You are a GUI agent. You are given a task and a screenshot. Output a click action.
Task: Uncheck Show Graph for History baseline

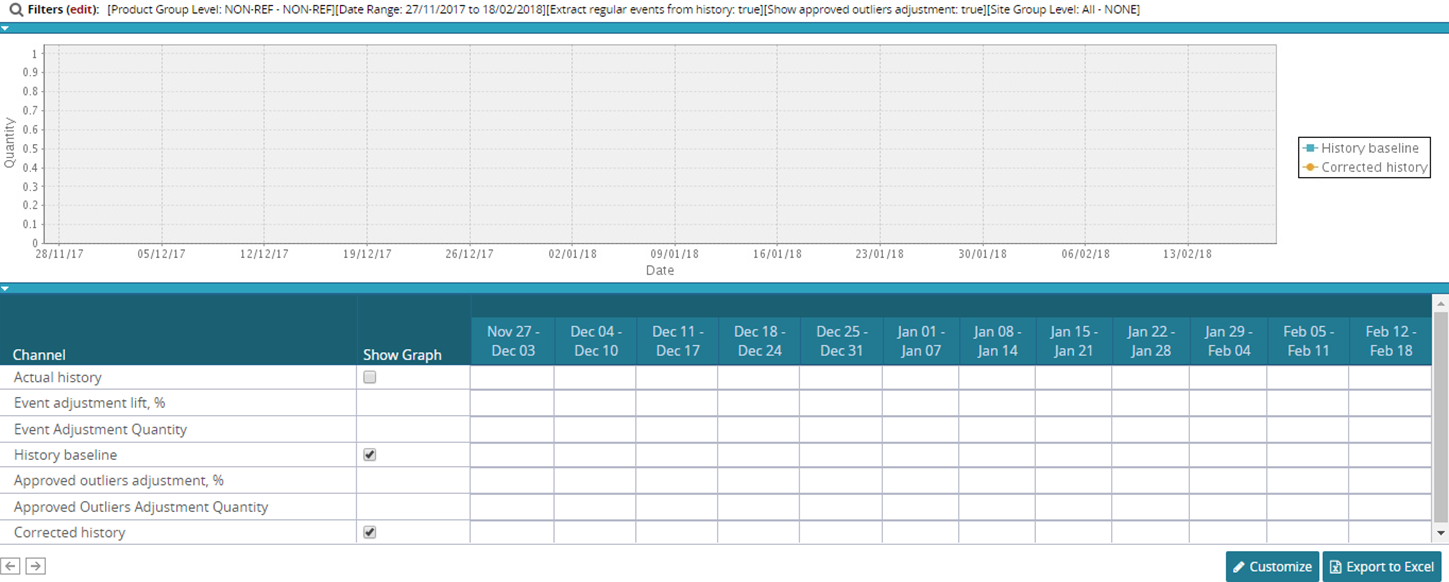coord(370,455)
